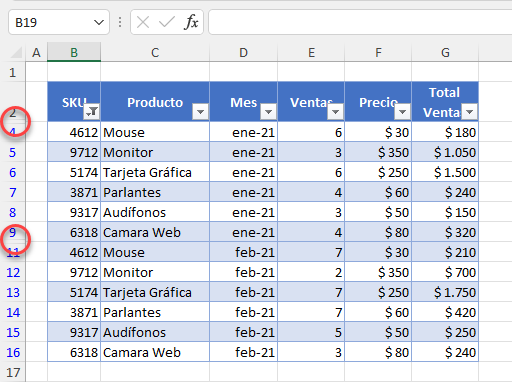Click the $ 1.050 total cell
The image size is (512, 382).
point(445,152)
